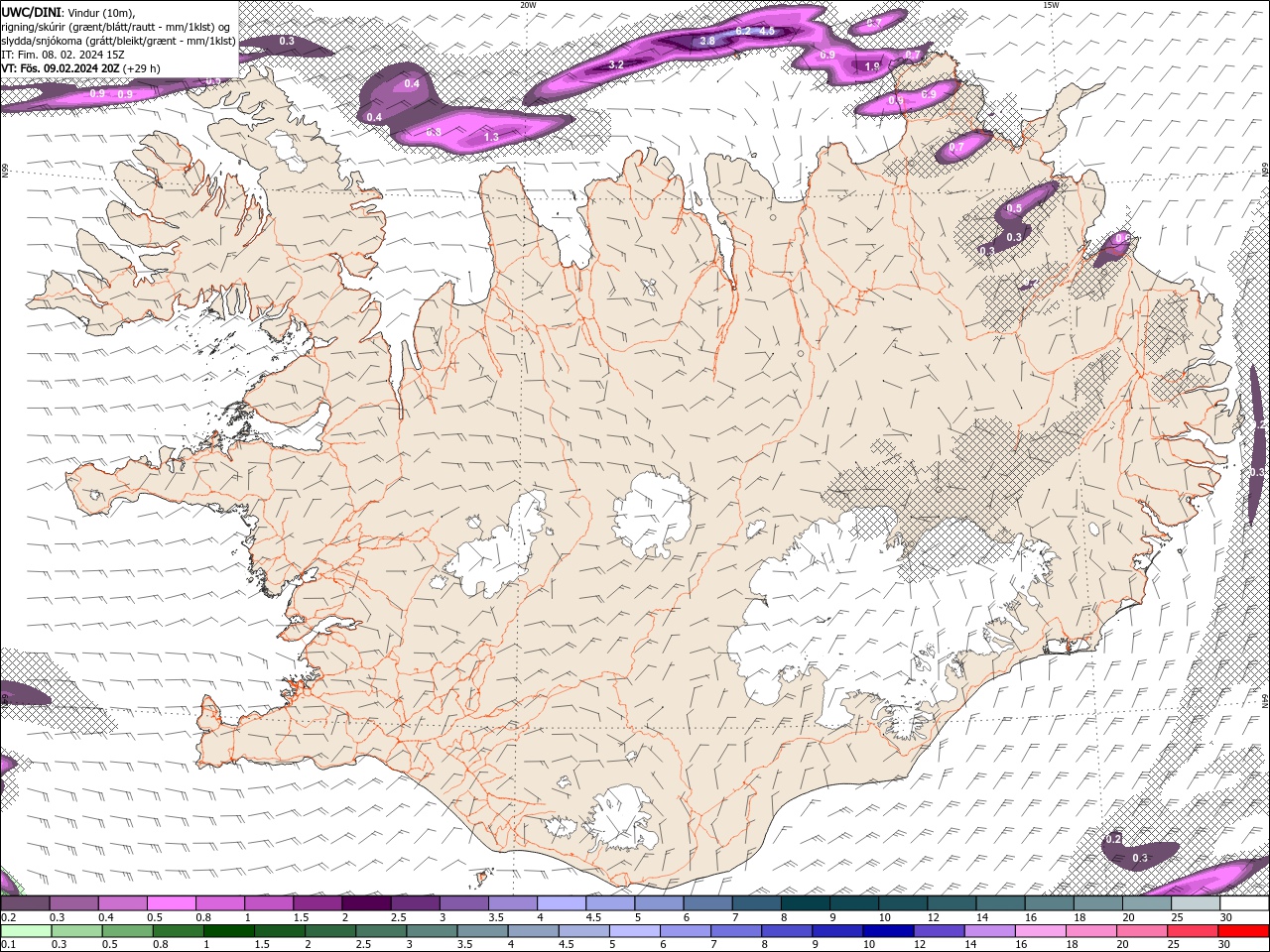Image resolution: width=1270 pixels, height=952 pixels.
Task: Pick rain scale swatch between 25 and 30
Action: click(x=1194, y=931)
